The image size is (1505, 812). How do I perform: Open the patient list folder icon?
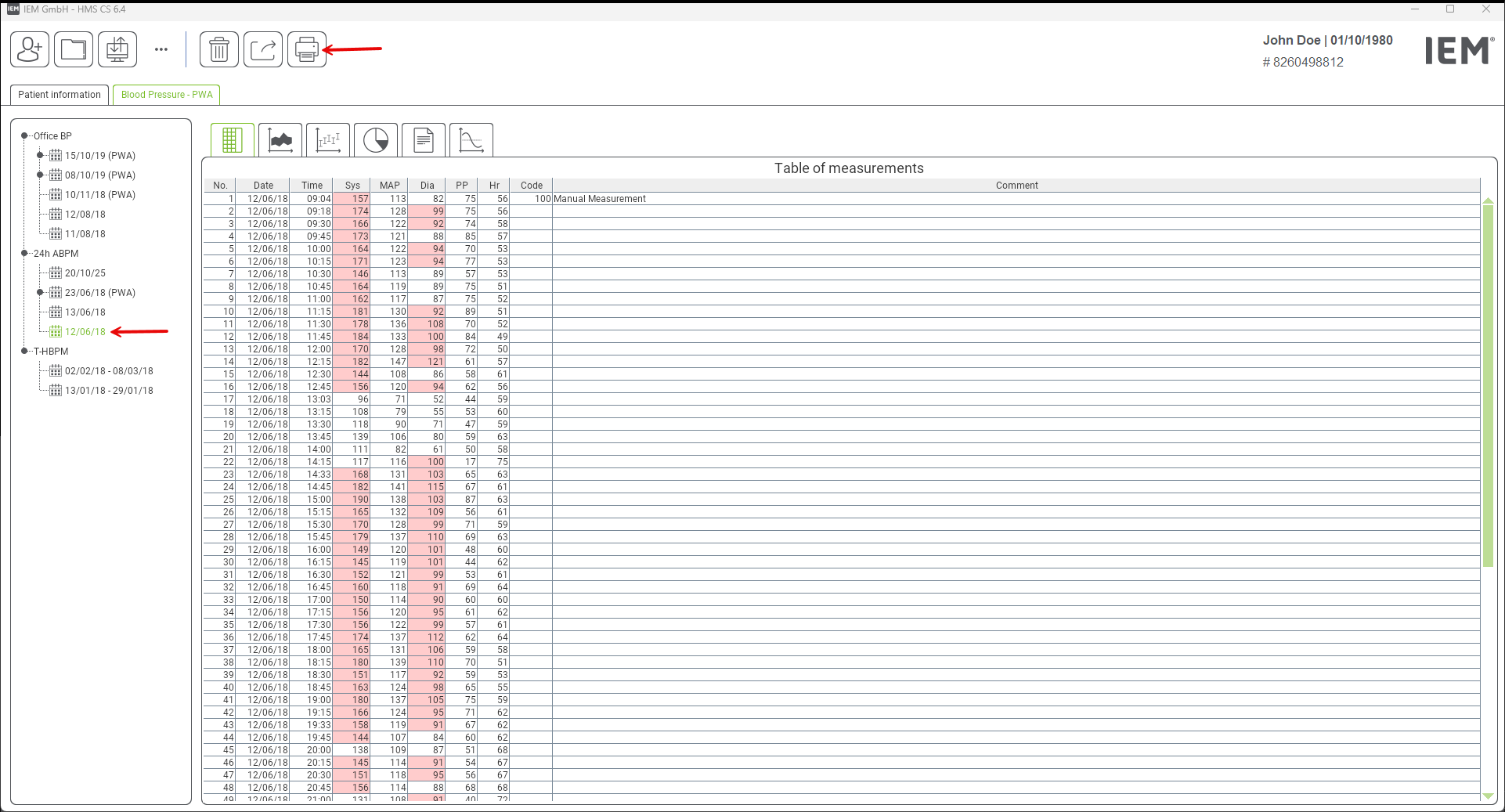(74, 50)
